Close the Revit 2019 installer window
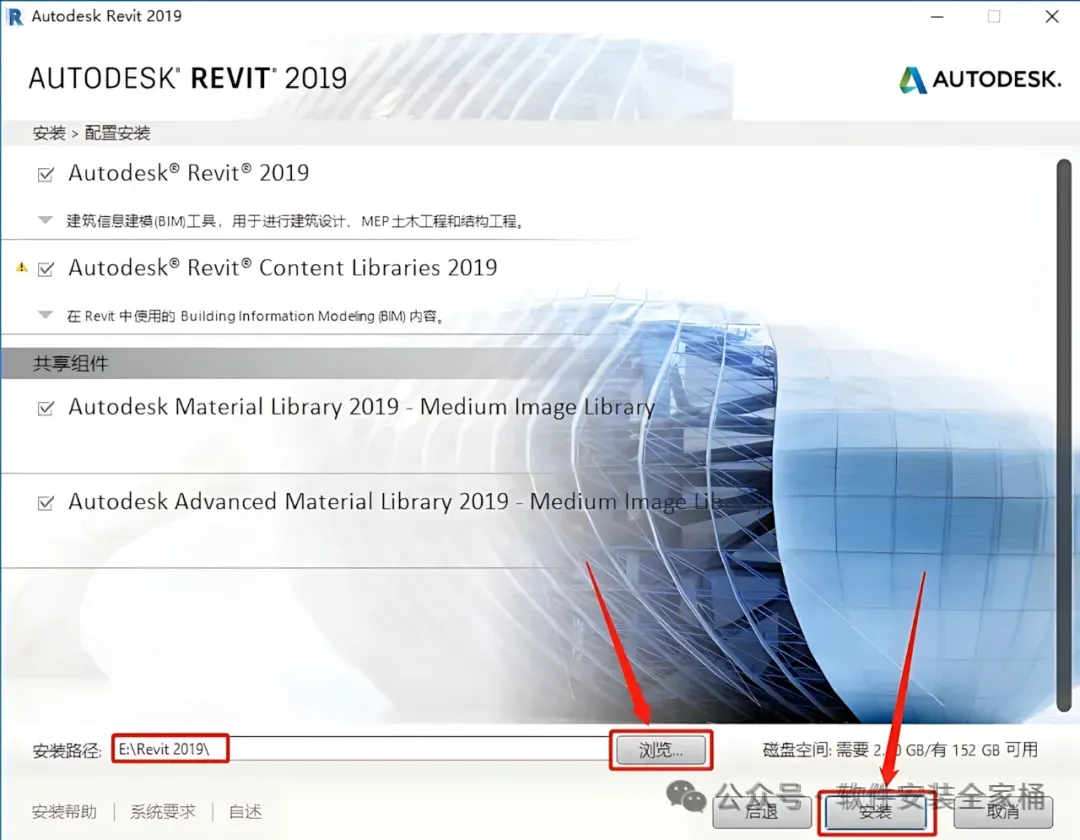 pos(1052,17)
